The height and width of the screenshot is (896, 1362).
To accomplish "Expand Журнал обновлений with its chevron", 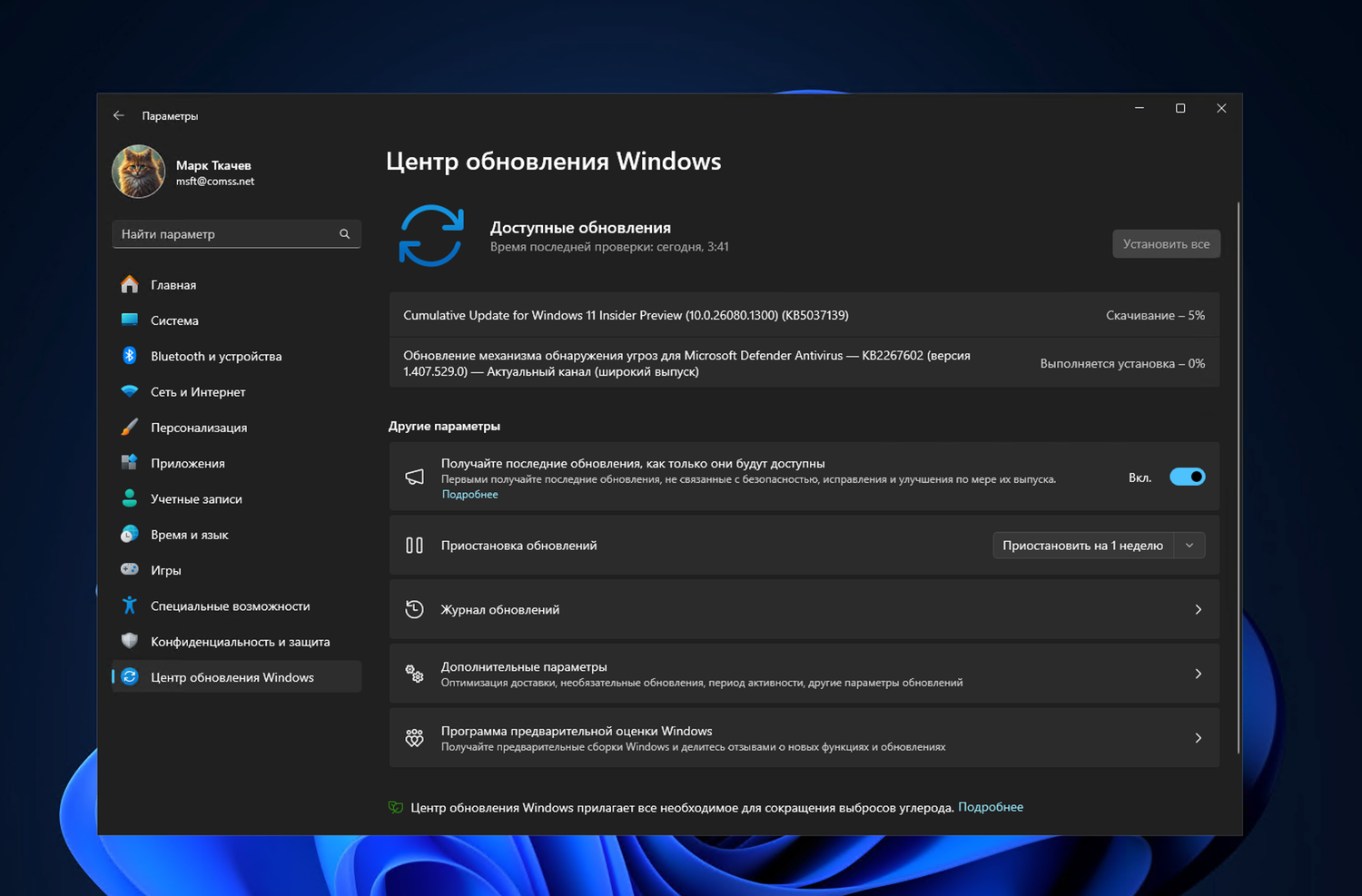I will pos(1199,609).
